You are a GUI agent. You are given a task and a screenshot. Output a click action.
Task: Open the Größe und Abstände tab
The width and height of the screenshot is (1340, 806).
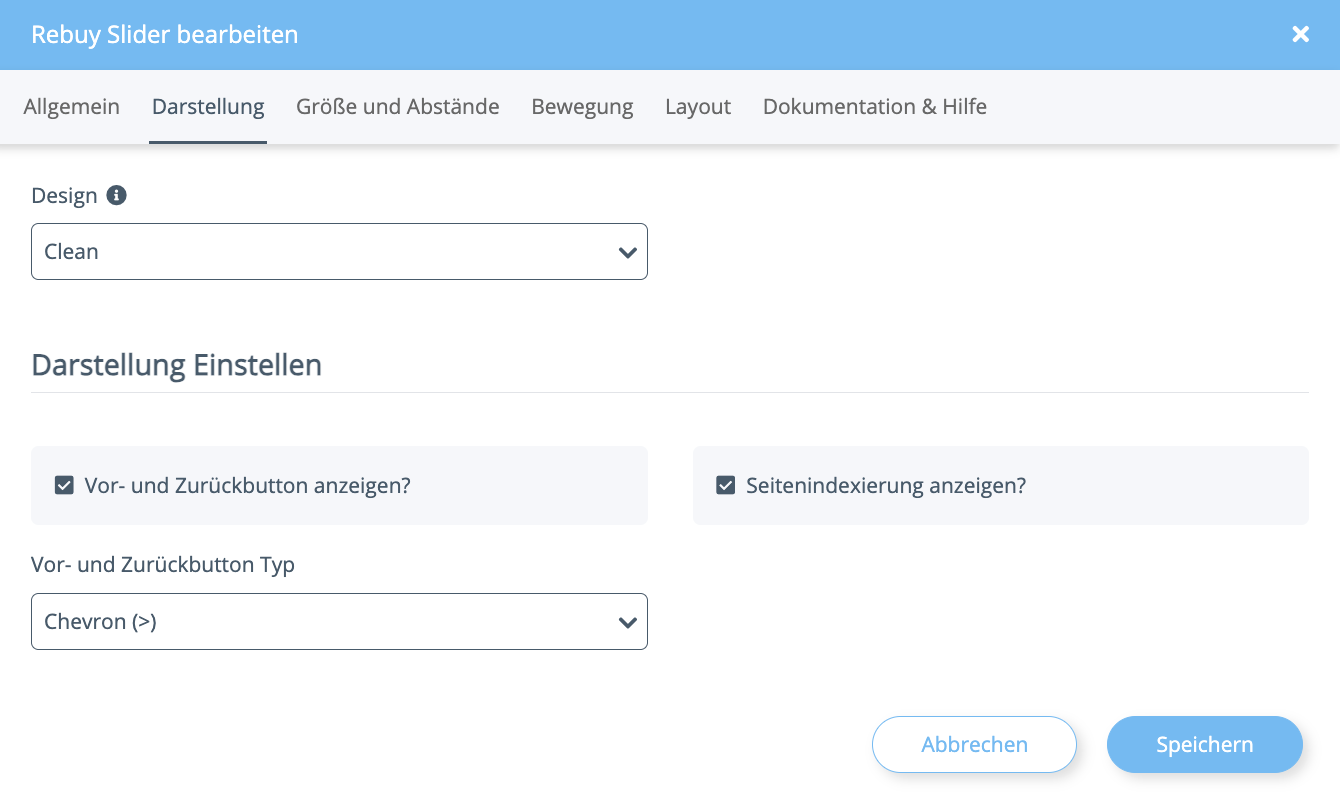tap(398, 107)
